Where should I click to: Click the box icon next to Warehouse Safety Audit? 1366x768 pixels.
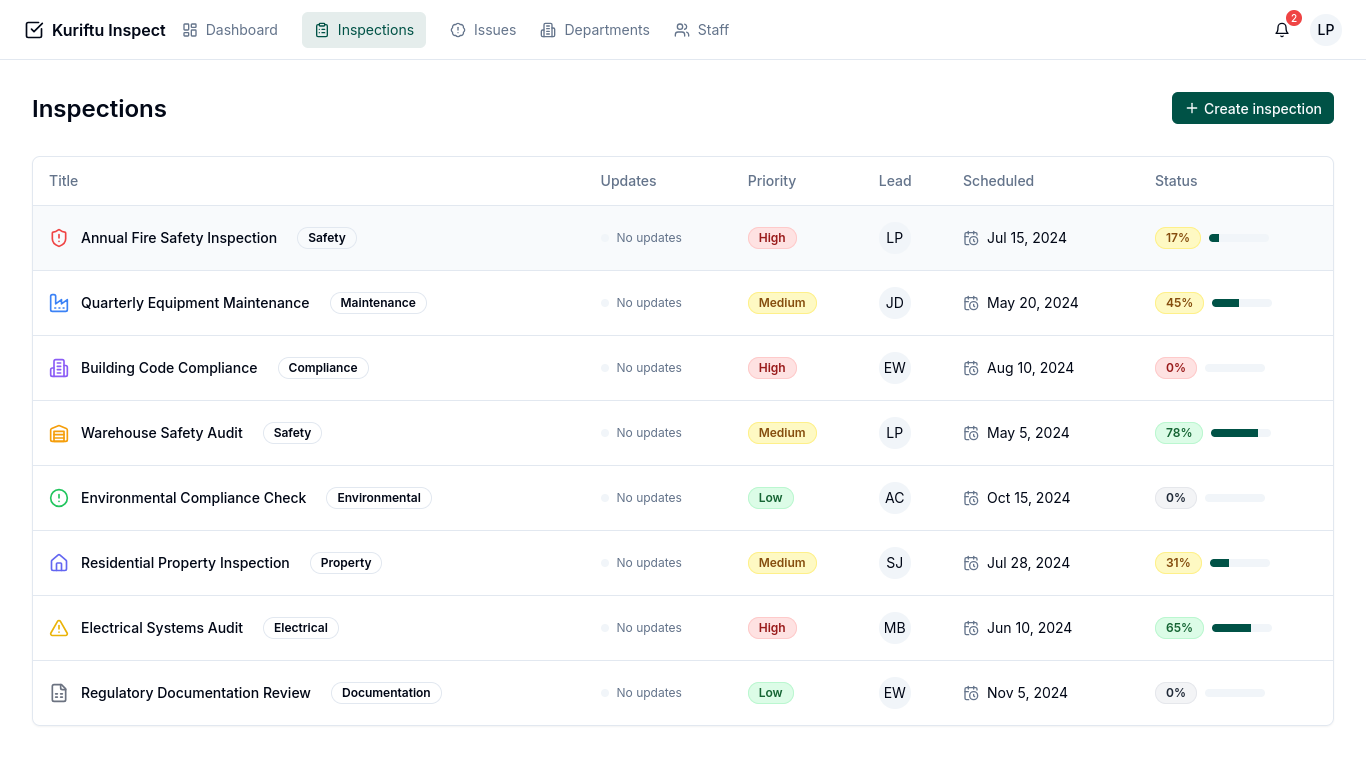coord(59,432)
